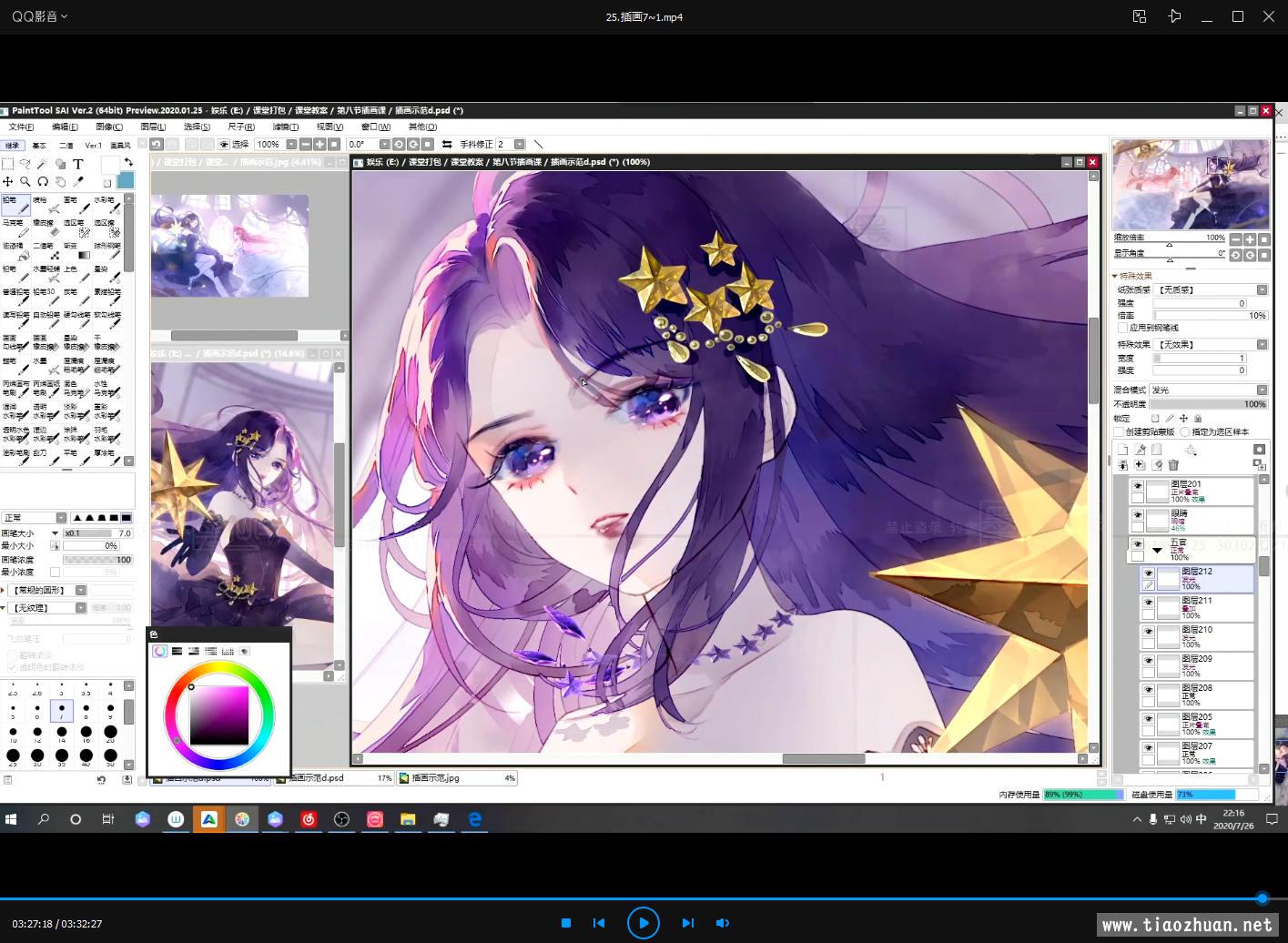This screenshot has height=943, width=1288.
Task: Click the delete layer trash icon
Action: [1174, 465]
